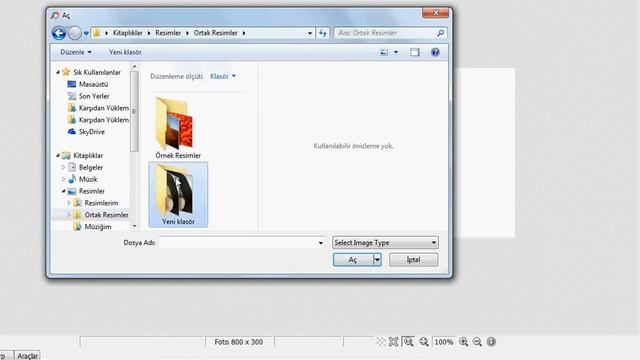Click the info icon in the status bar
640x360 pixels.
(x=491, y=342)
